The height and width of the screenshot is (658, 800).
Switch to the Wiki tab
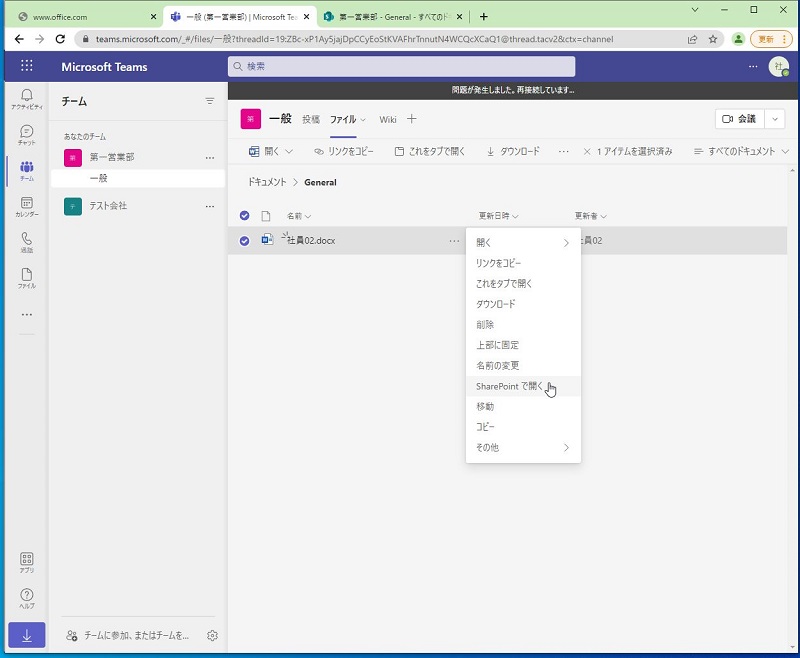pos(388,119)
